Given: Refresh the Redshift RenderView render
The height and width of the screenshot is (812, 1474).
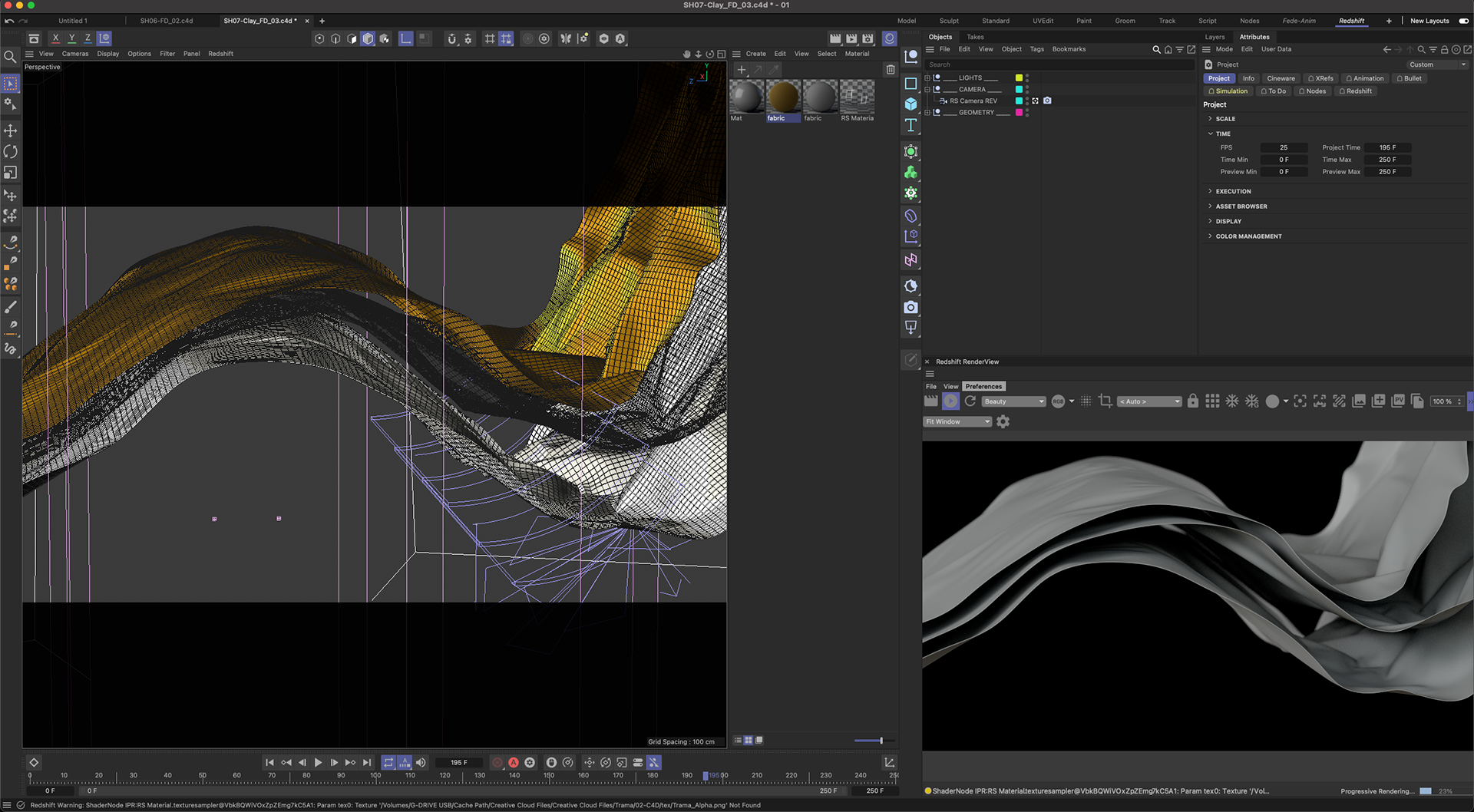Looking at the screenshot, I should point(970,401).
